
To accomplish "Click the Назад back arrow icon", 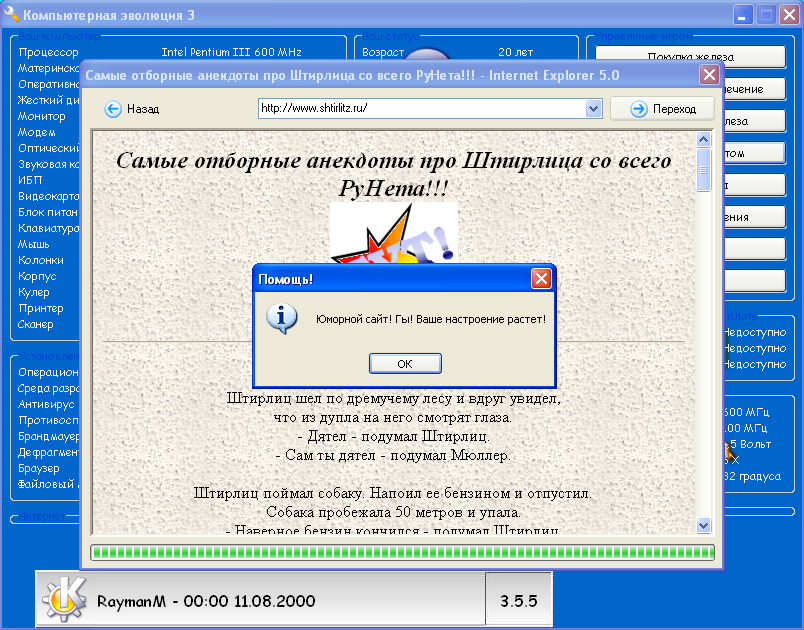I will click(x=113, y=109).
